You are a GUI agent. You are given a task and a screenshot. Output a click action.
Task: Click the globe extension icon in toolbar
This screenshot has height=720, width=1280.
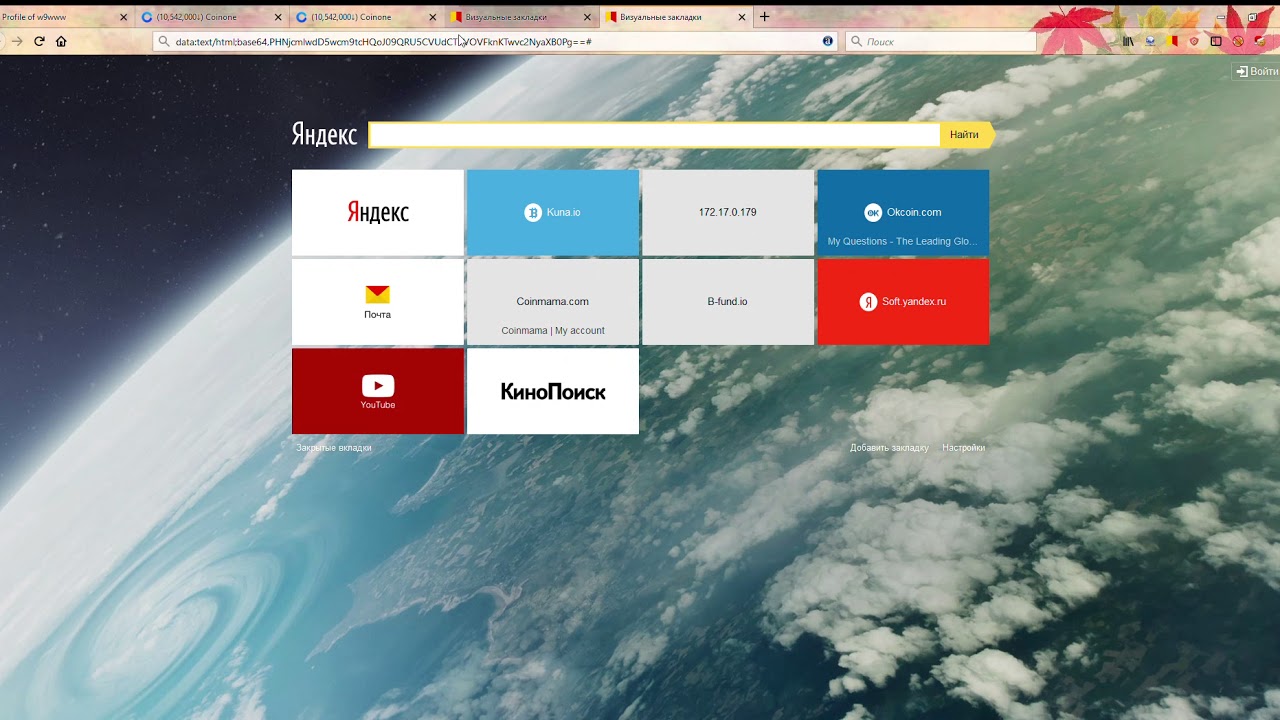point(1151,42)
